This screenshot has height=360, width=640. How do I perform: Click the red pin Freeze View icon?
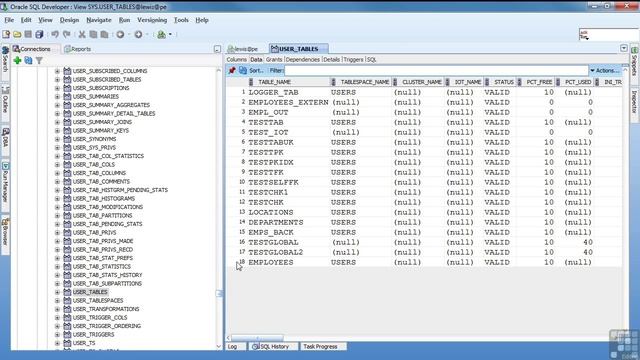[x=232, y=71]
